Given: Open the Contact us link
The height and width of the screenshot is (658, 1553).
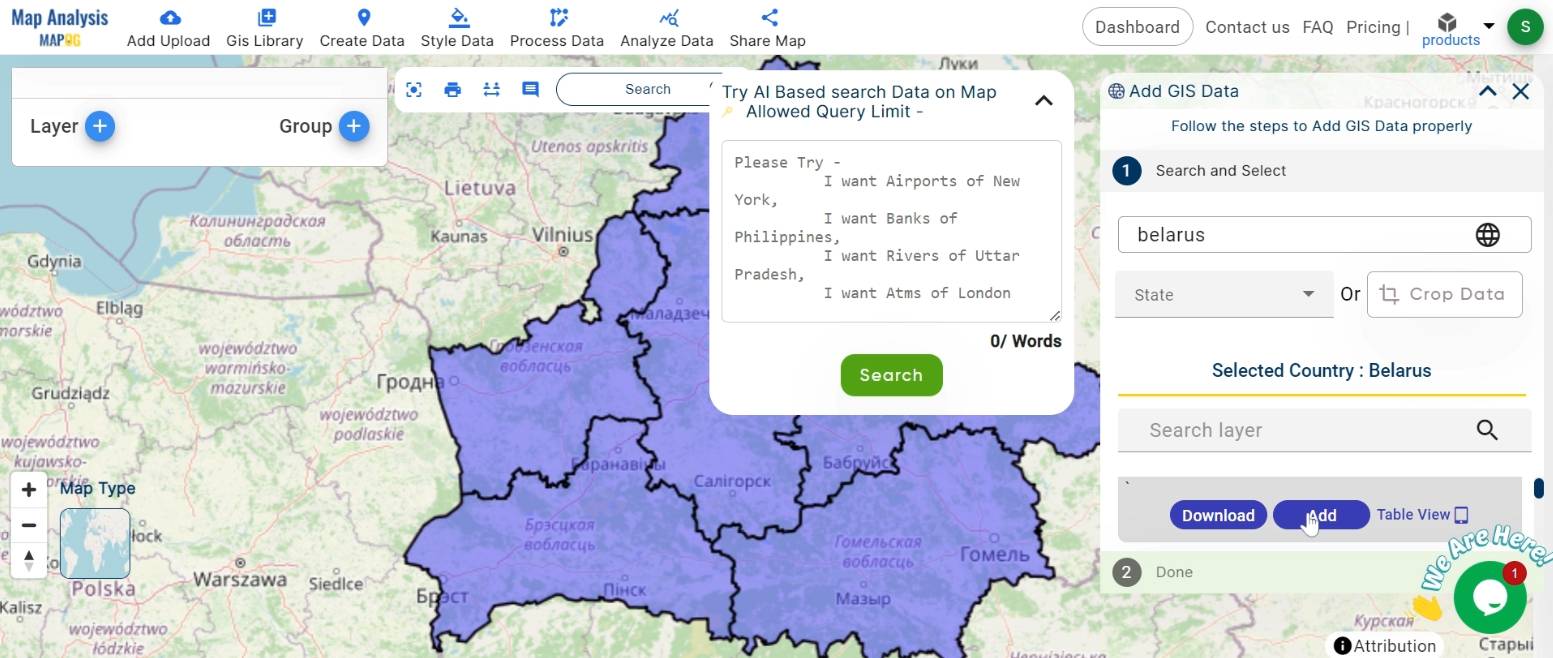Looking at the screenshot, I should point(1247,27).
